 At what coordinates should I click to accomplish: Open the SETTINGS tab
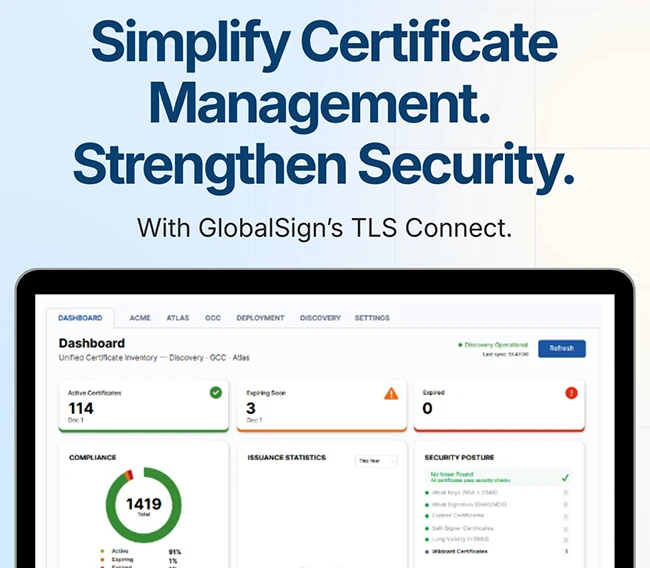pyautogui.click(x=372, y=318)
